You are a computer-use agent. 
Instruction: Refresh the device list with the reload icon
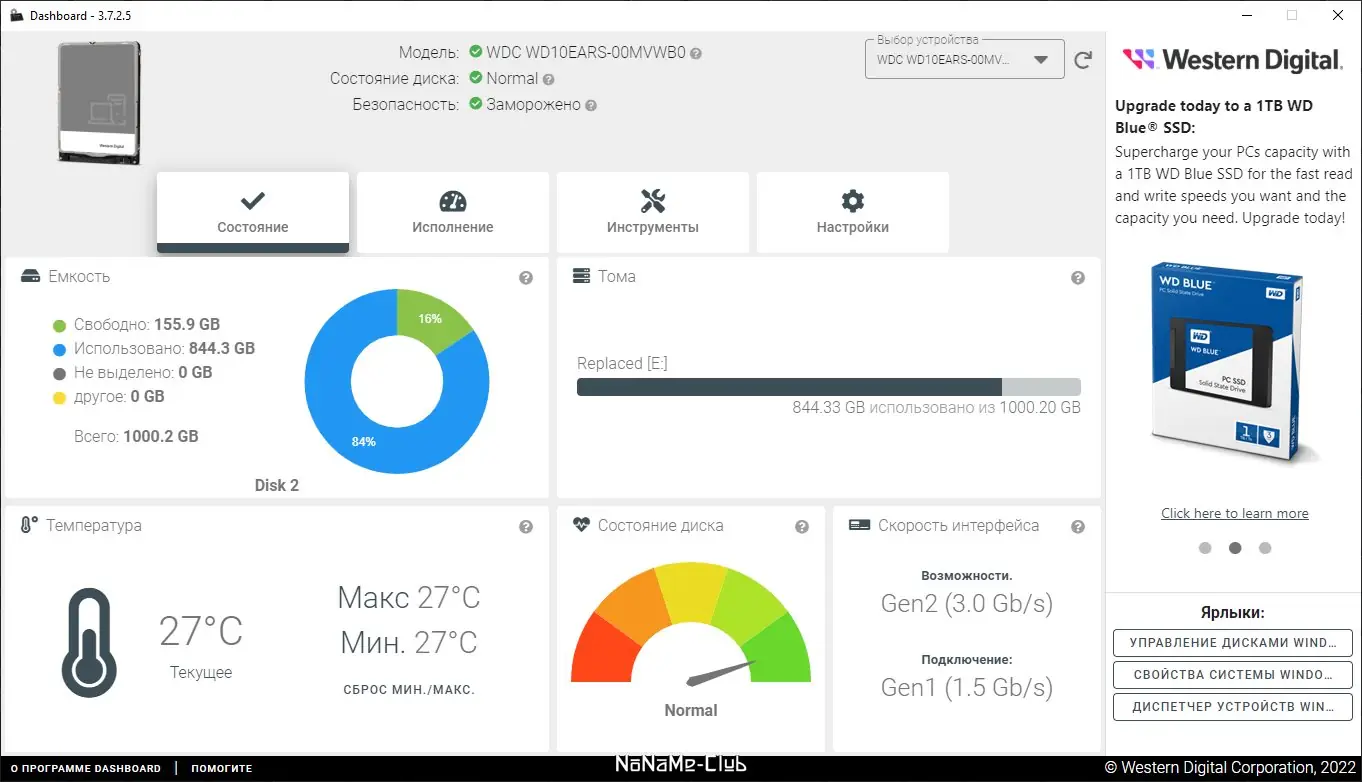1083,60
